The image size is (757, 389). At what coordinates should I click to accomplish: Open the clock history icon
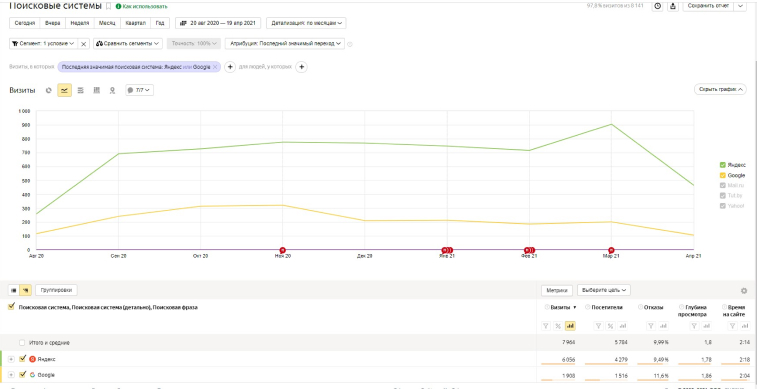(658, 6)
